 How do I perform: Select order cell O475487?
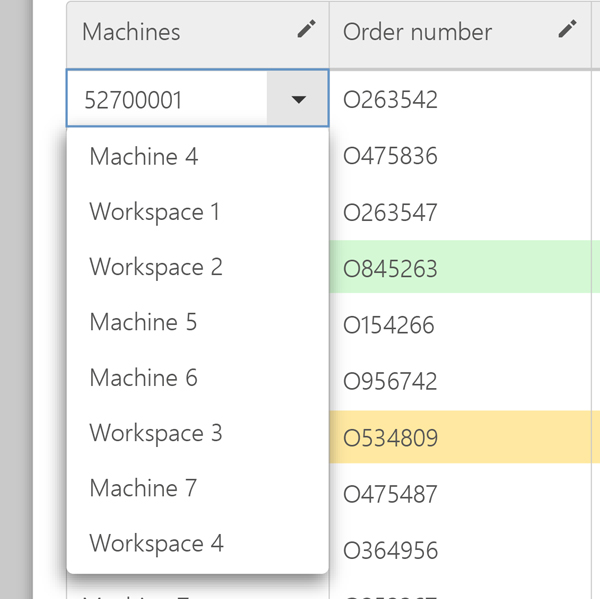(461, 494)
